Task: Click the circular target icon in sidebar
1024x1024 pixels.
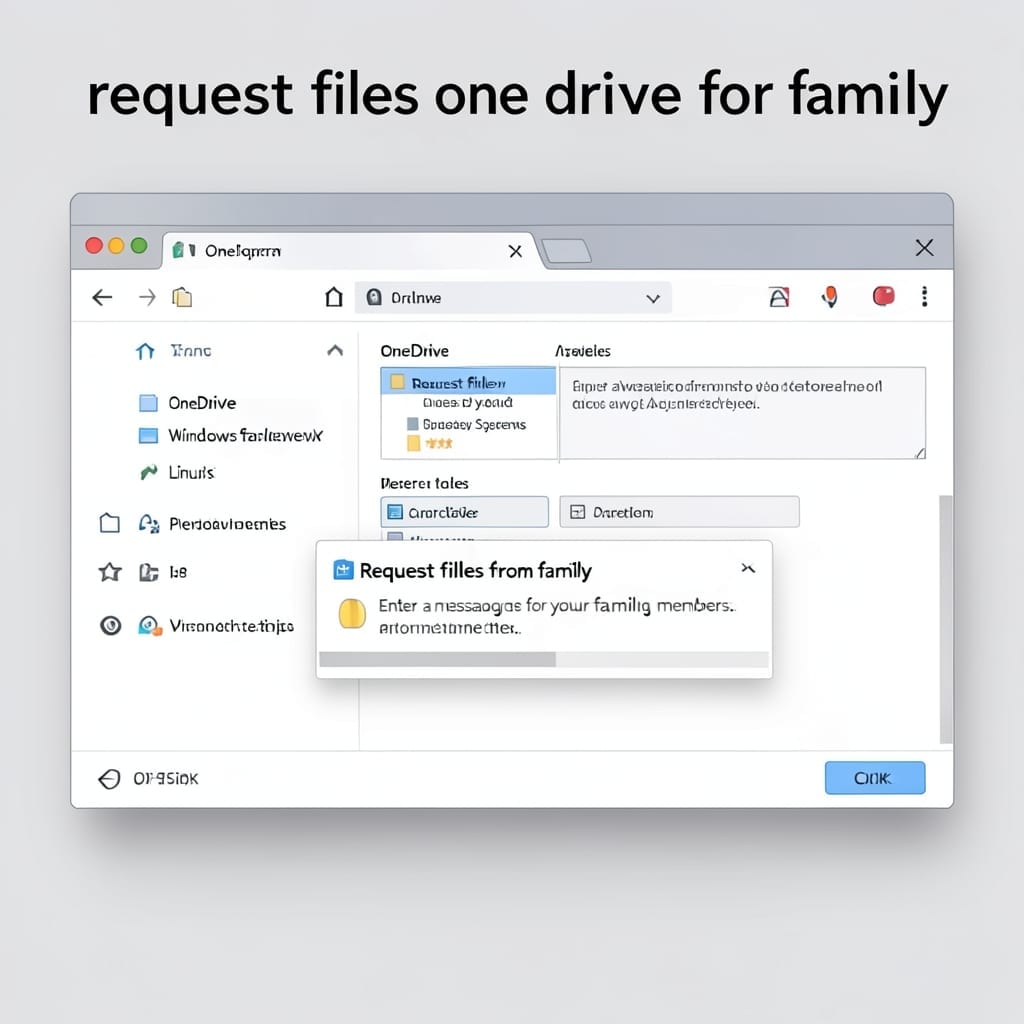Action: point(110,626)
